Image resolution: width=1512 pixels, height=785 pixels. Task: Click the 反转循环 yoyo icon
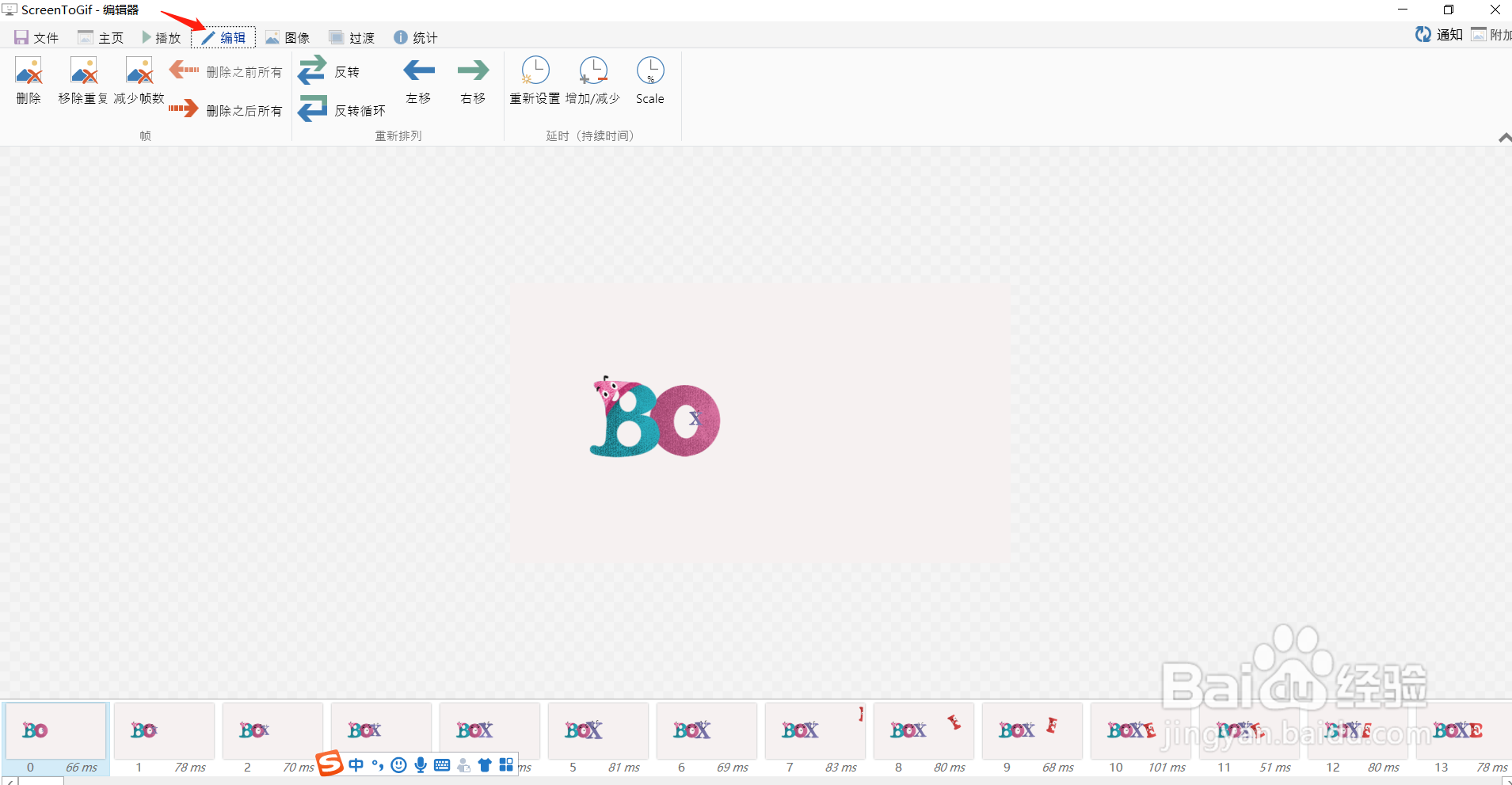tap(312, 109)
